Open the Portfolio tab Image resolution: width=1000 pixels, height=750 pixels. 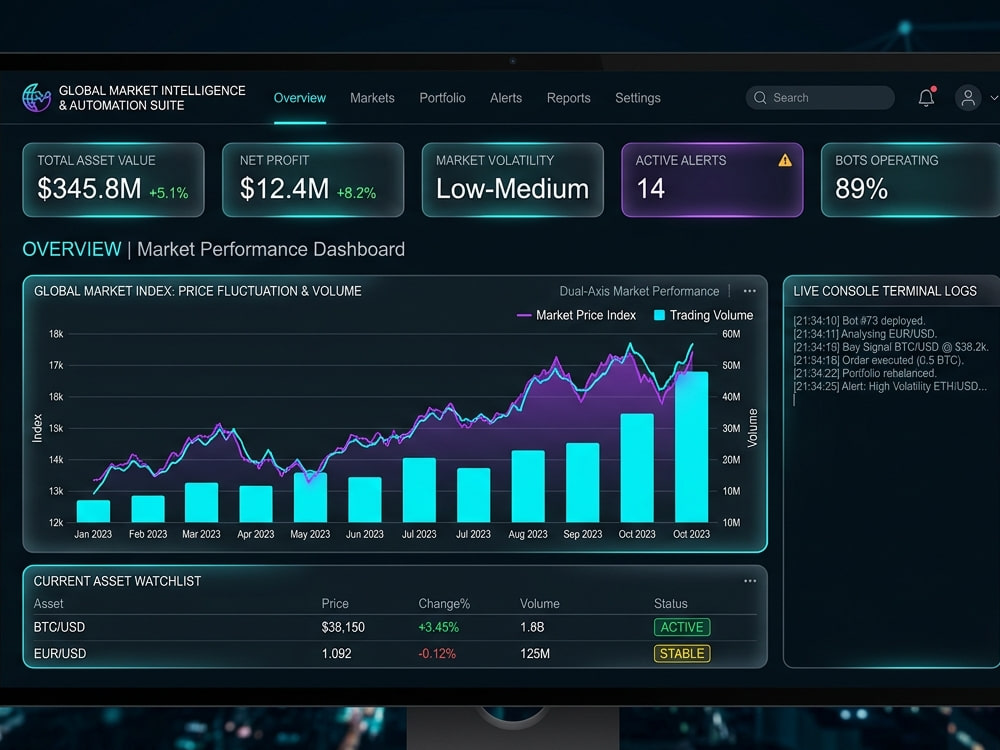442,98
